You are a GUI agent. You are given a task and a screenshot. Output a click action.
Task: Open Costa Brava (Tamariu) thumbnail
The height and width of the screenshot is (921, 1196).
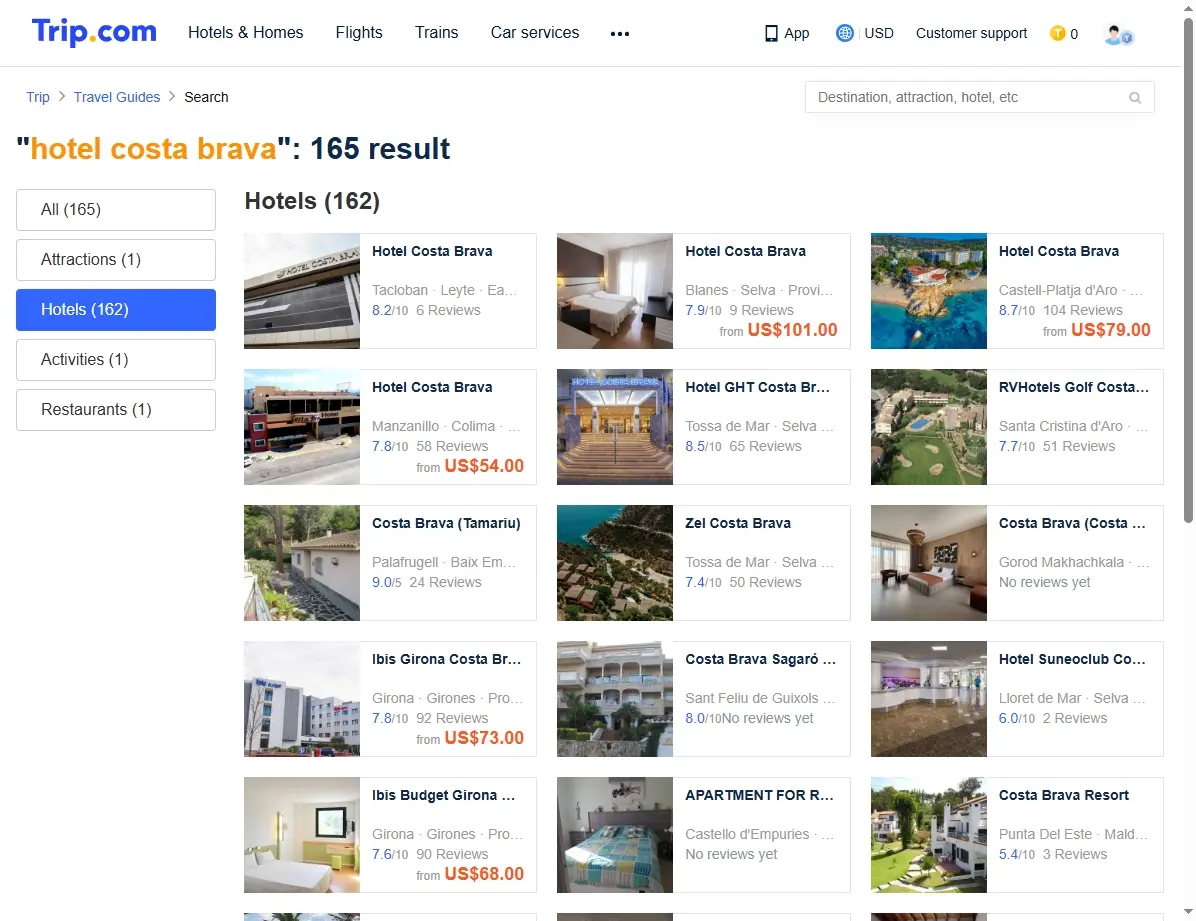(302, 562)
